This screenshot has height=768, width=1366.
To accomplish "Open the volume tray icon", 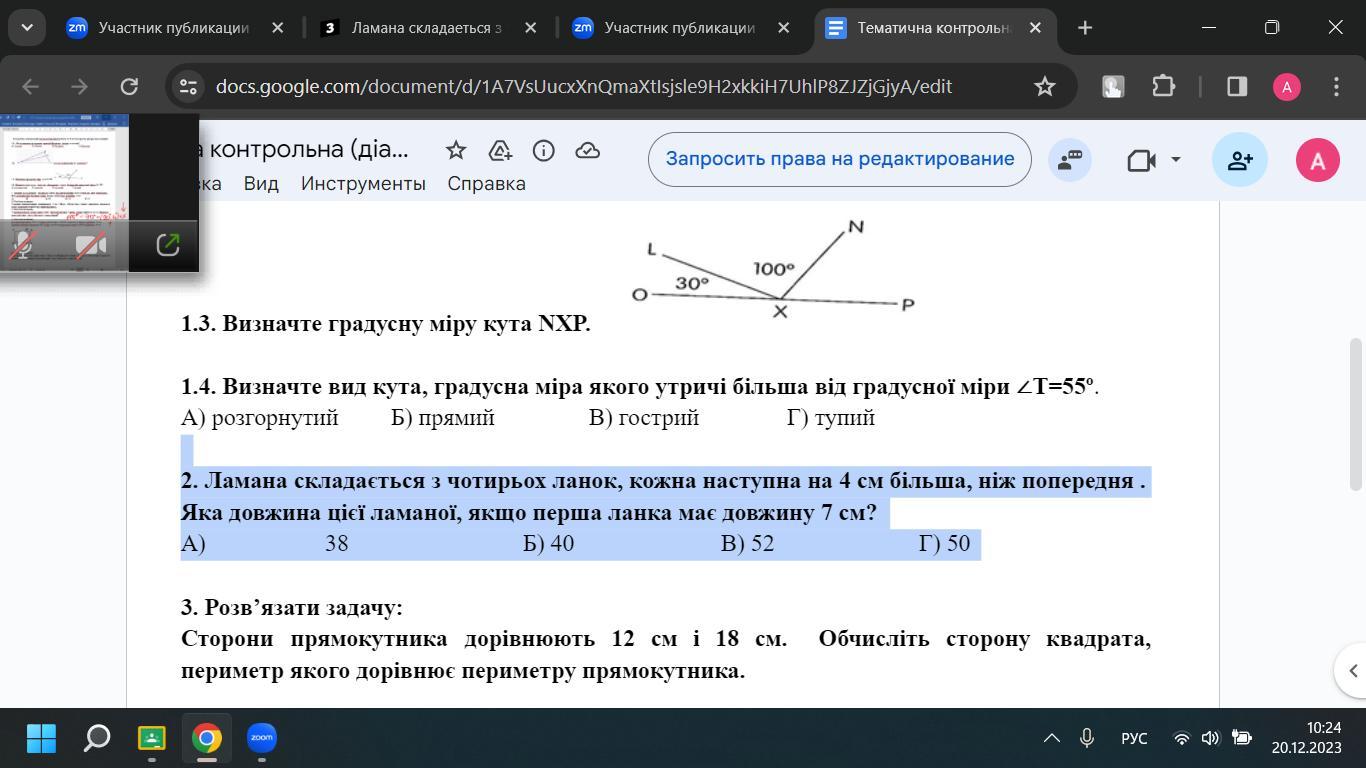I will click(x=1210, y=739).
